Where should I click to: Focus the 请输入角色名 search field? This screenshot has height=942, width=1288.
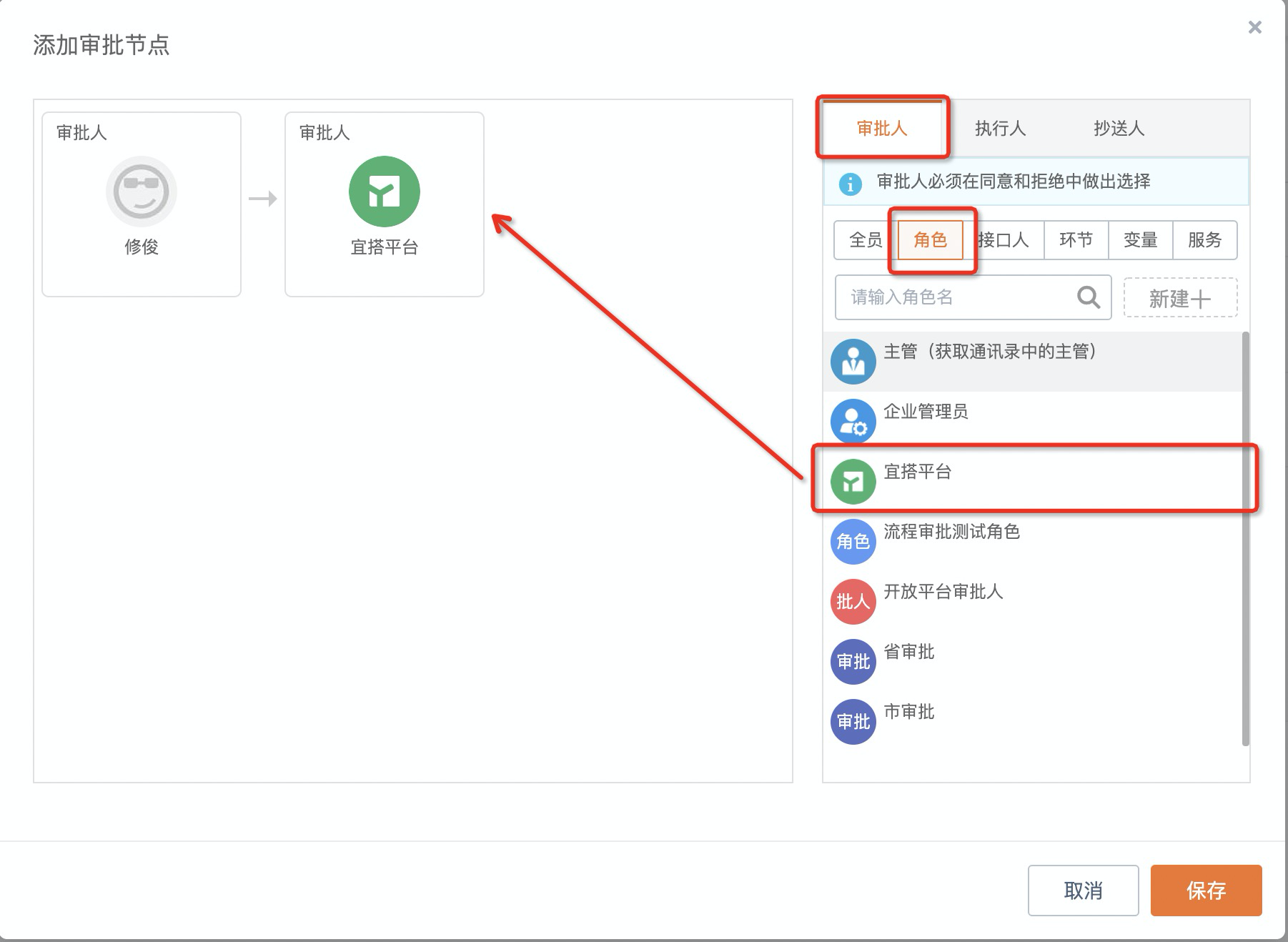(x=973, y=297)
